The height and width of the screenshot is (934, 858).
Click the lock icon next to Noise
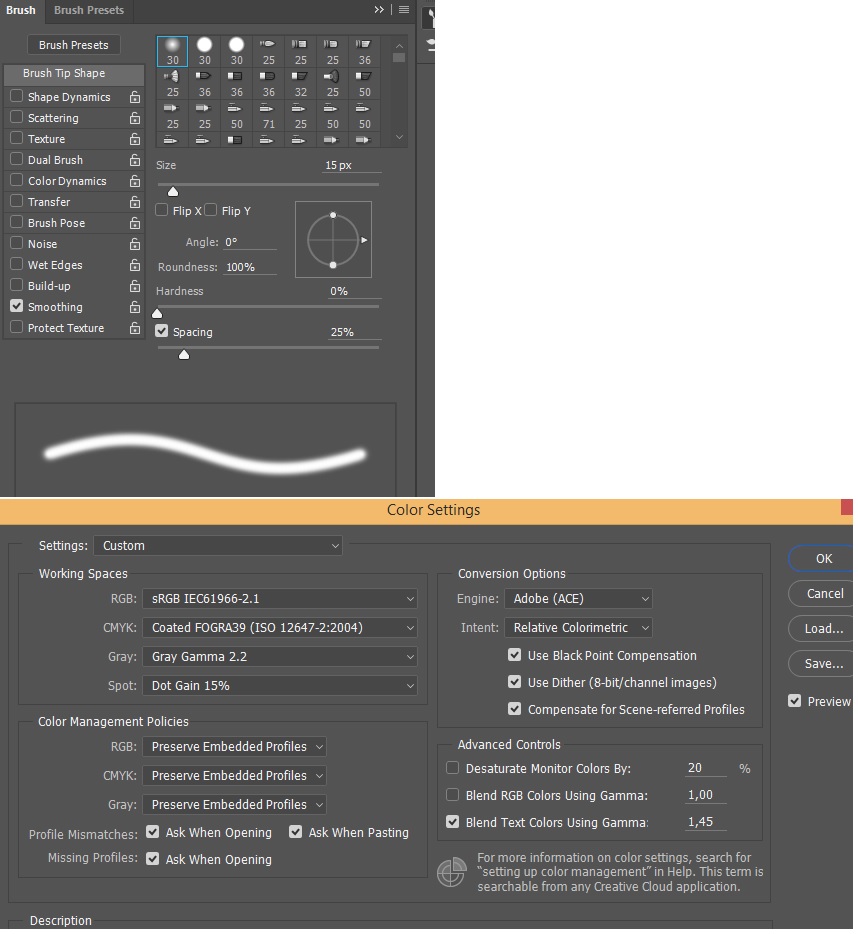135,244
